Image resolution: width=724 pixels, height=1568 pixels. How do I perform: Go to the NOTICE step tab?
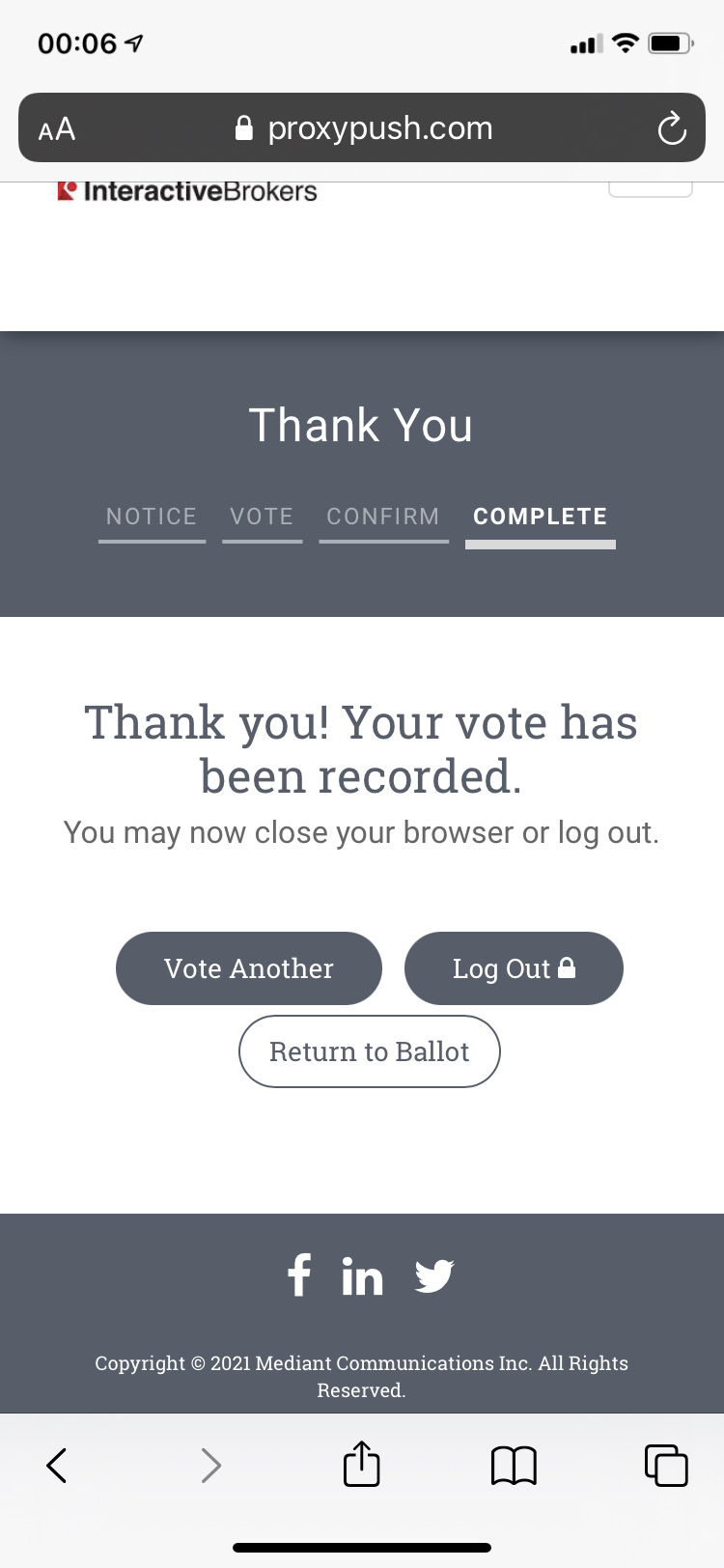pyautogui.click(x=152, y=518)
